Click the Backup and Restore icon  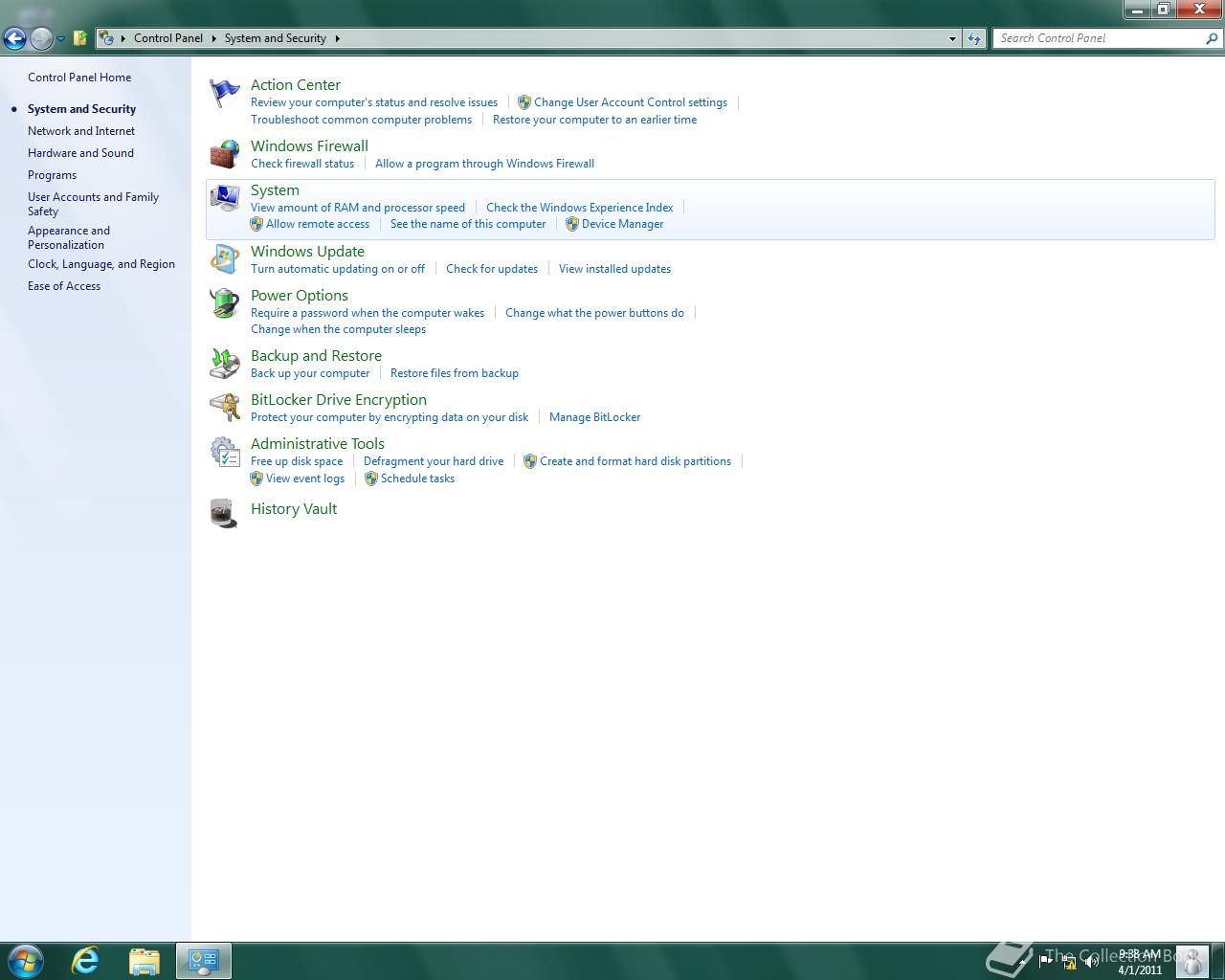pos(225,364)
